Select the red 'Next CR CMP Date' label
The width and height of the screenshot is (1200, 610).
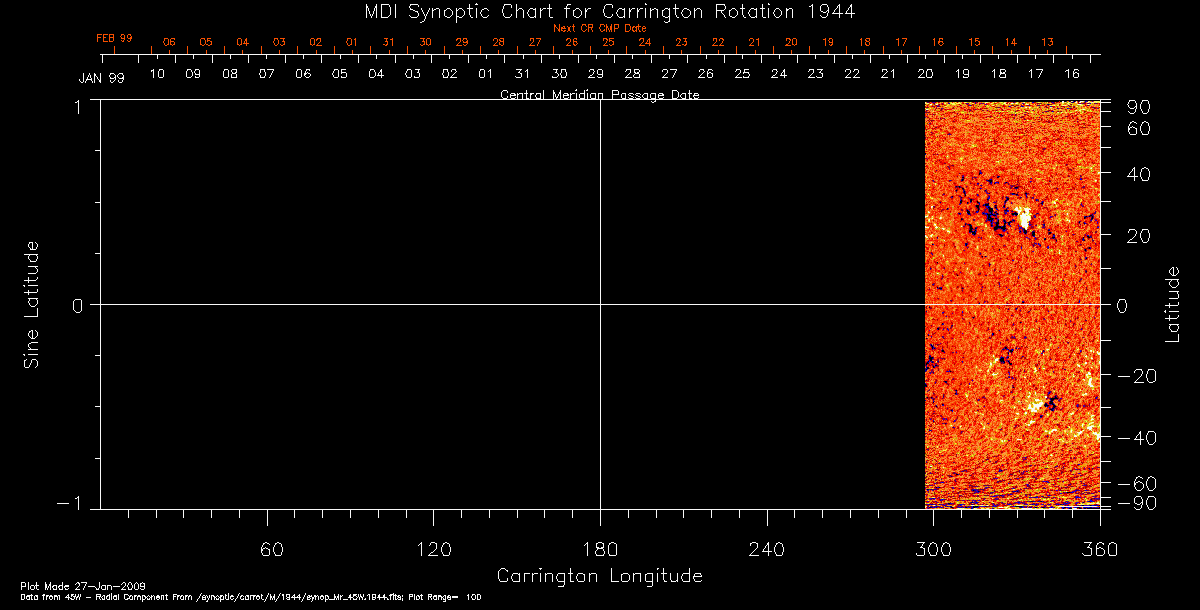point(600,28)
